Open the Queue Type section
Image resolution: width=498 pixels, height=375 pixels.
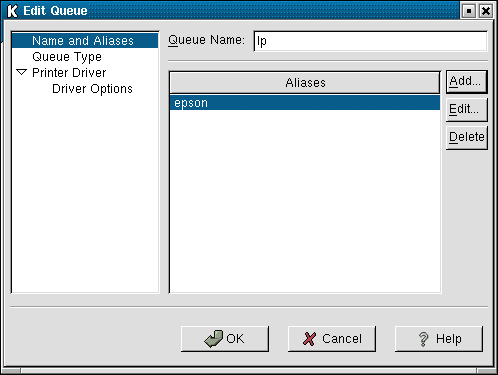point(67,57)
